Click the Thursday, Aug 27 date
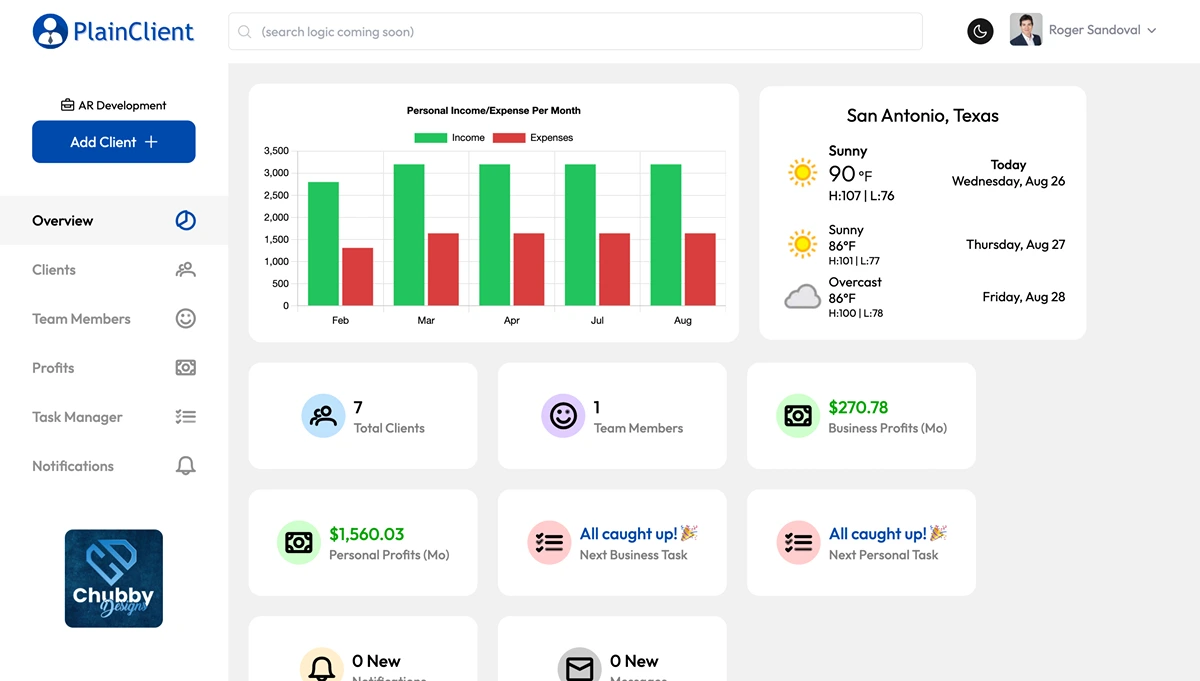 click(x=1015, y=244)
